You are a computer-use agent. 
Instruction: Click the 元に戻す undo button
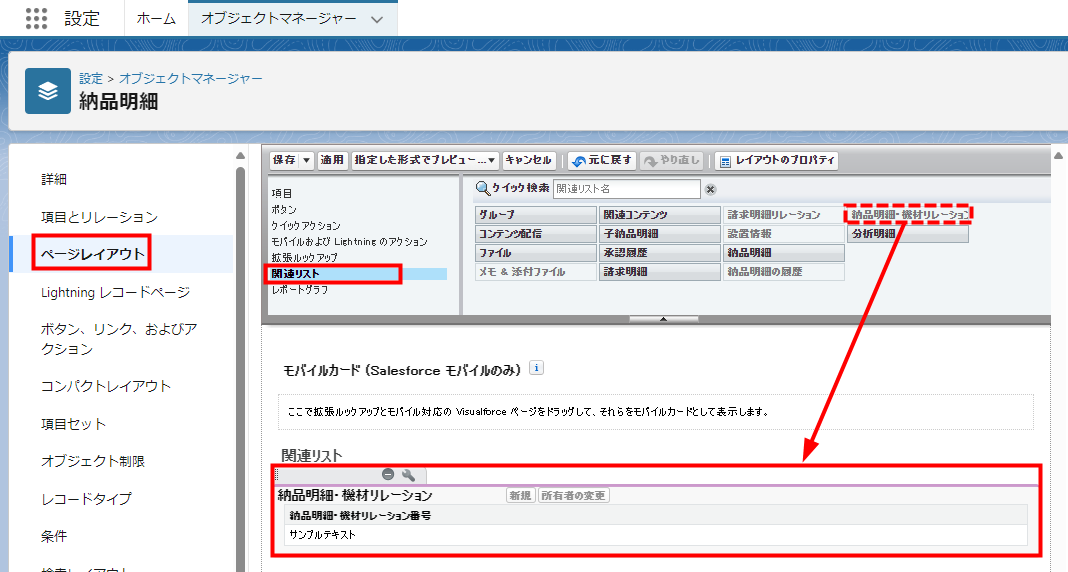point(602,160)
